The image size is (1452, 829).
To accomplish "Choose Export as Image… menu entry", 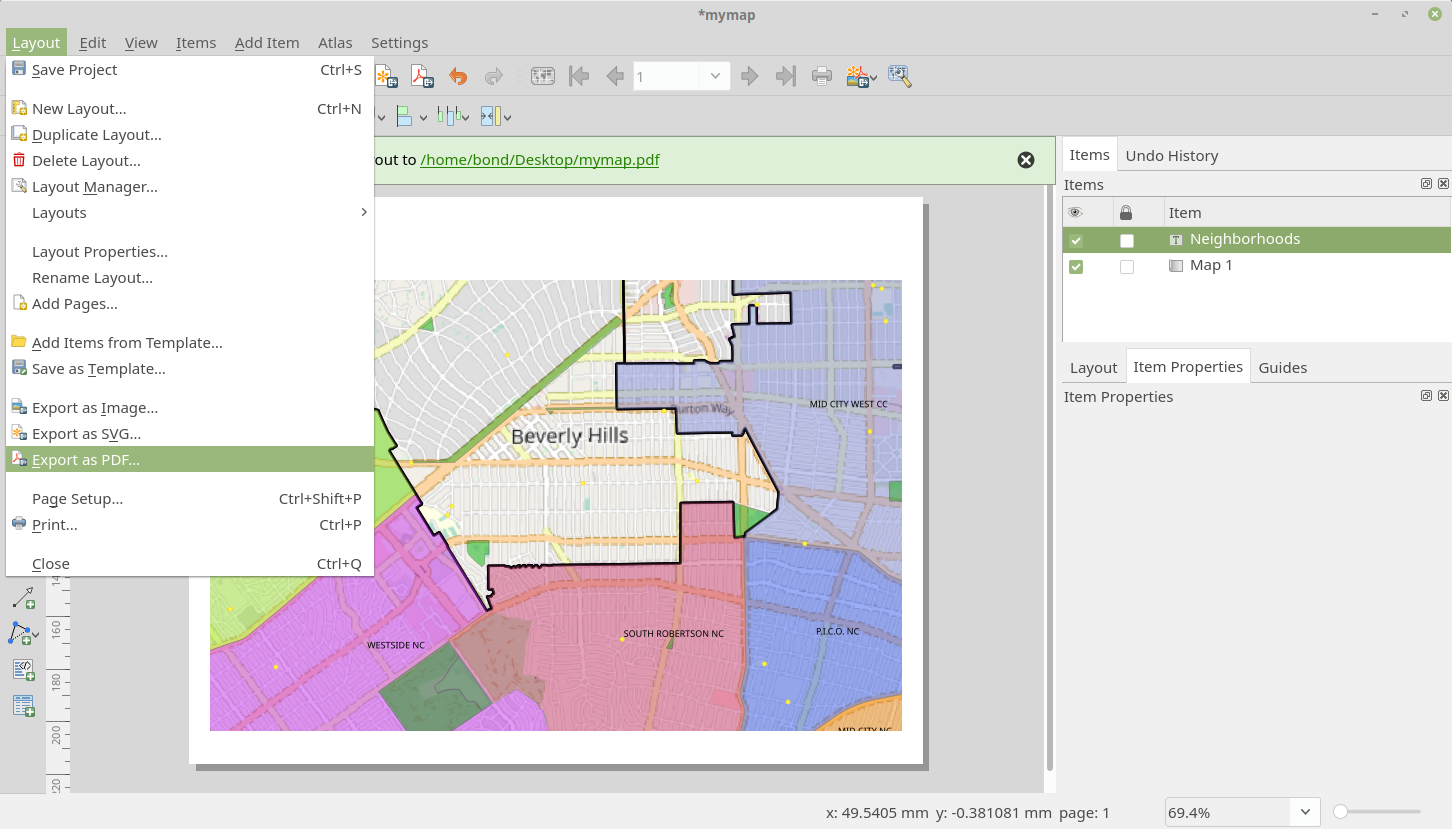I will [x=190, y=408].
